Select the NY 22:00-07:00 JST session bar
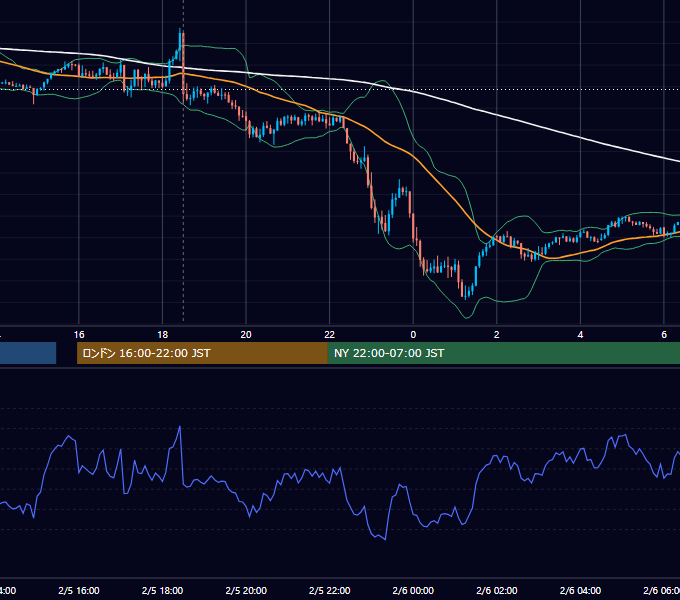 point(503,353)
